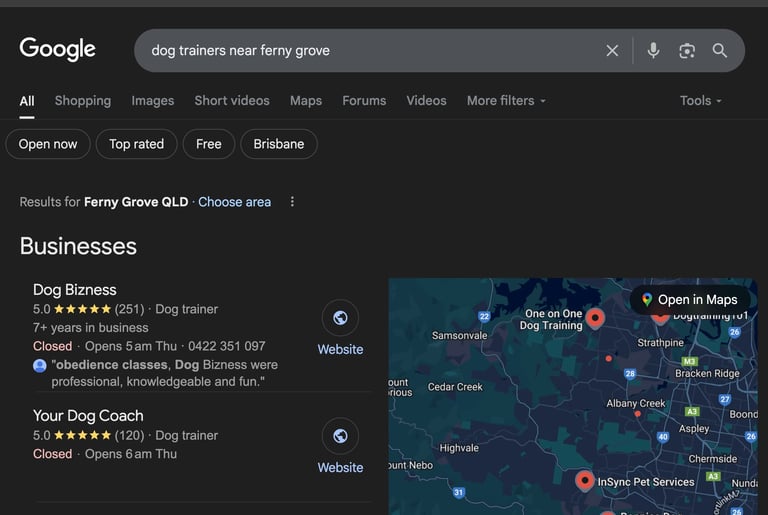Switch to the Images tab
The width and height of the screenshot is (768, 515).
[152, 101]
